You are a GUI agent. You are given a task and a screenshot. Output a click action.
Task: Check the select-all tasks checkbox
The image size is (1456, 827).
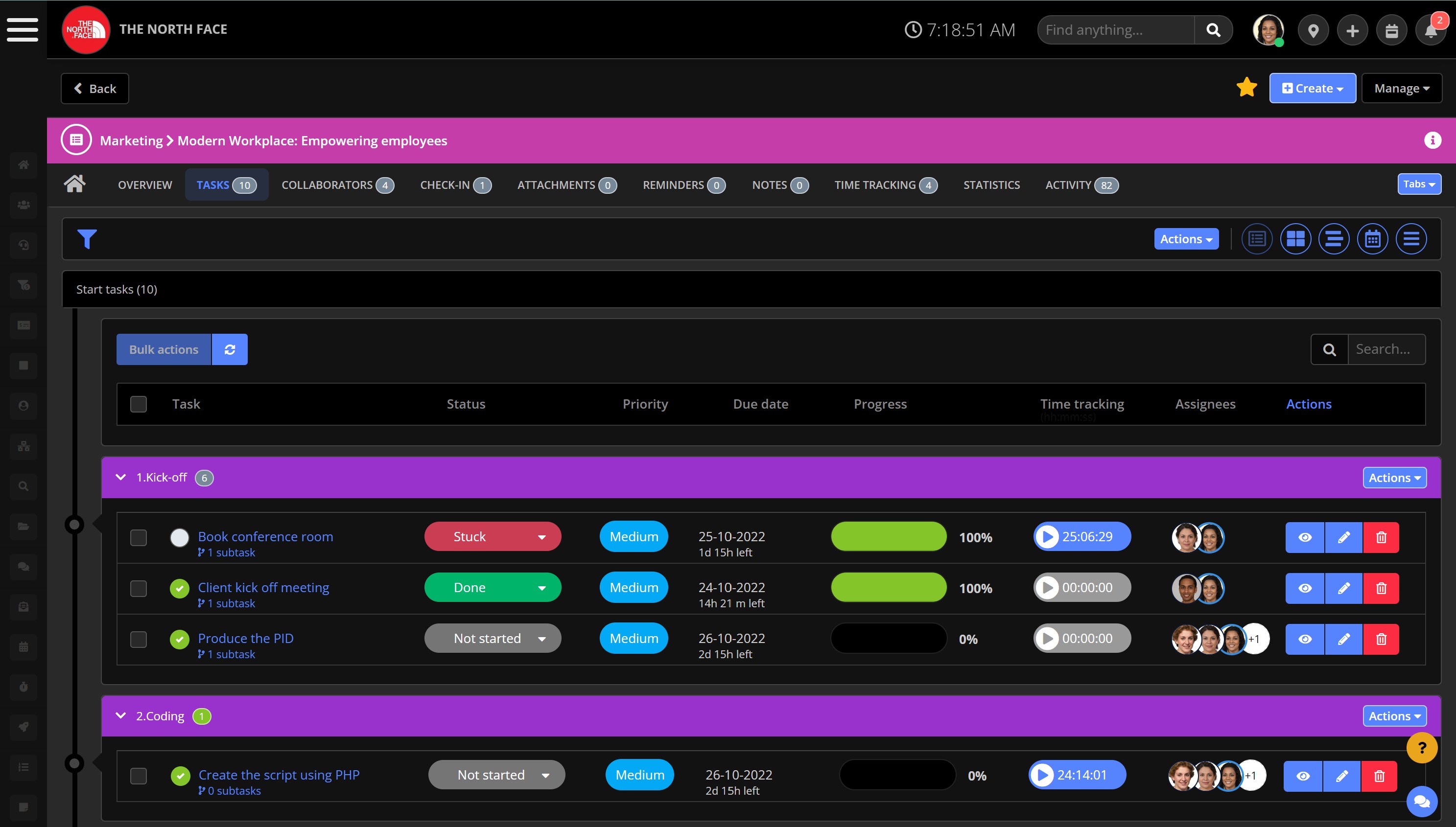138,404
